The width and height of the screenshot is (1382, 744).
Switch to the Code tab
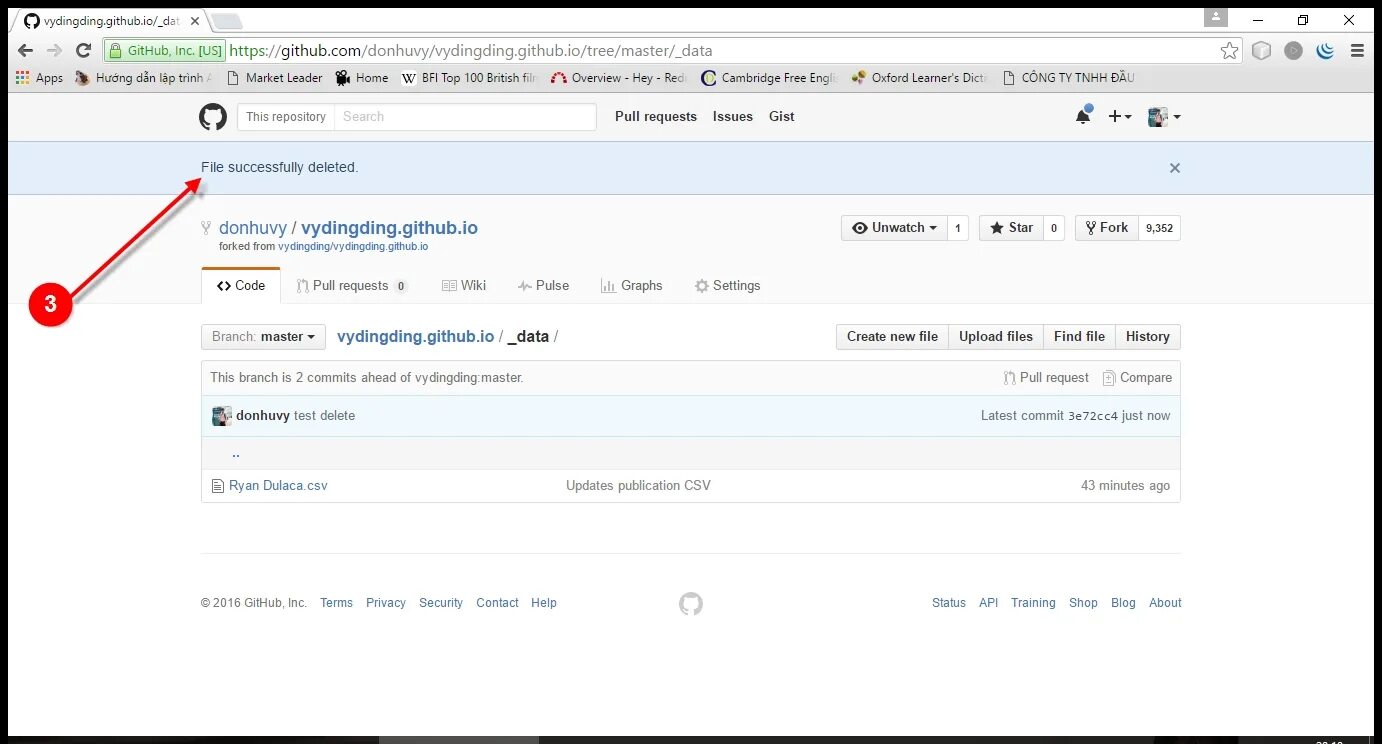241,286
